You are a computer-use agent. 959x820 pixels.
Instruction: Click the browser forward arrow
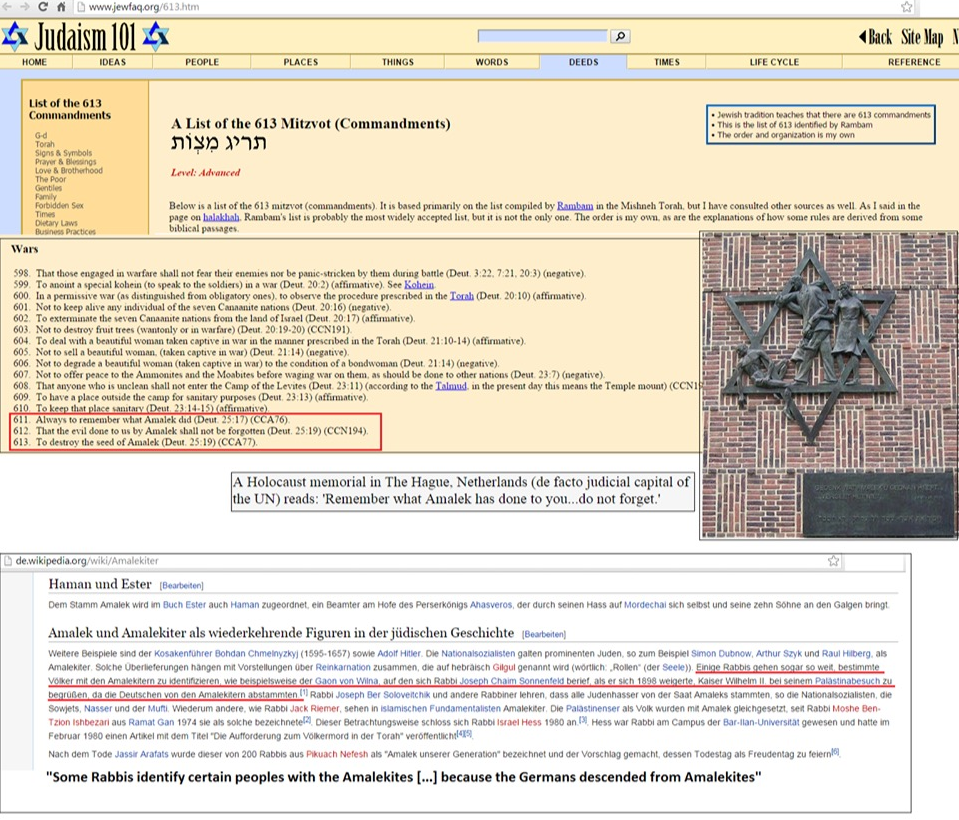(x=24, y=7)
